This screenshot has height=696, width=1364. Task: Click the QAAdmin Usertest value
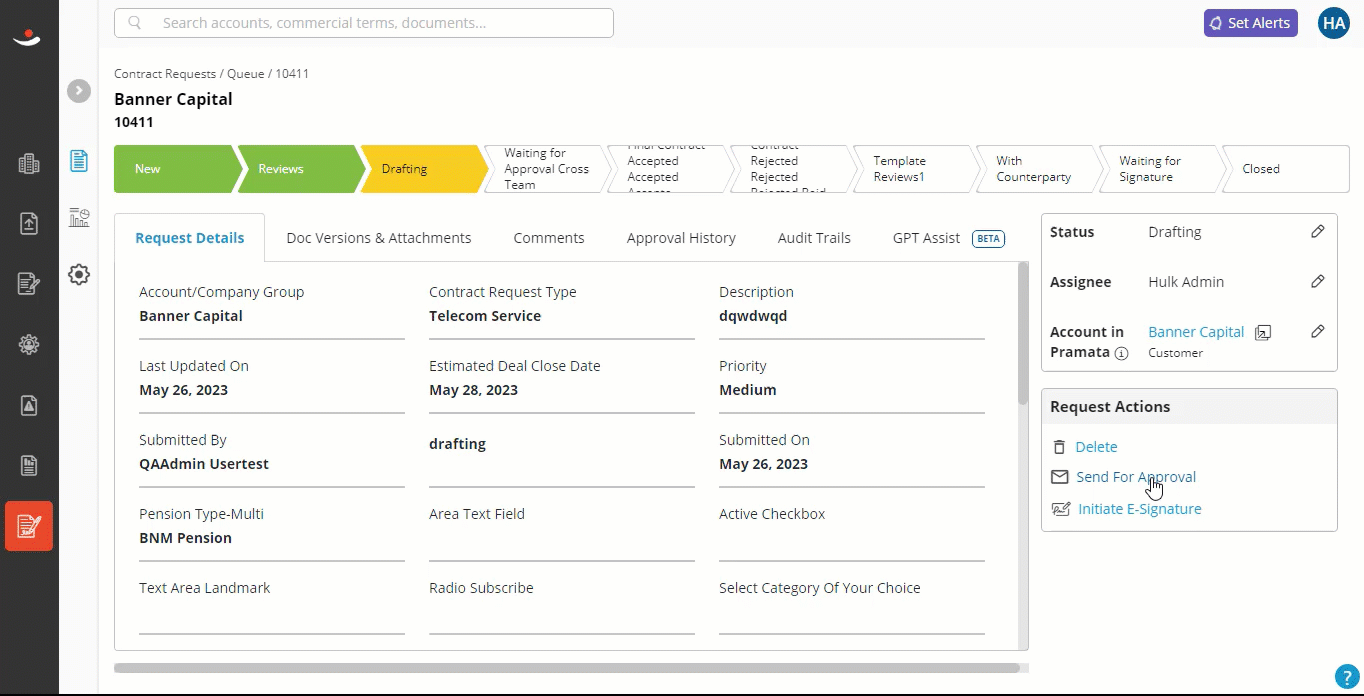click(204, 464)
